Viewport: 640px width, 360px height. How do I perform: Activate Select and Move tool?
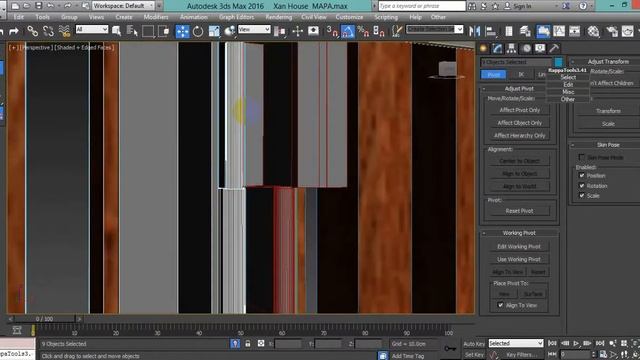click(182, 31)
